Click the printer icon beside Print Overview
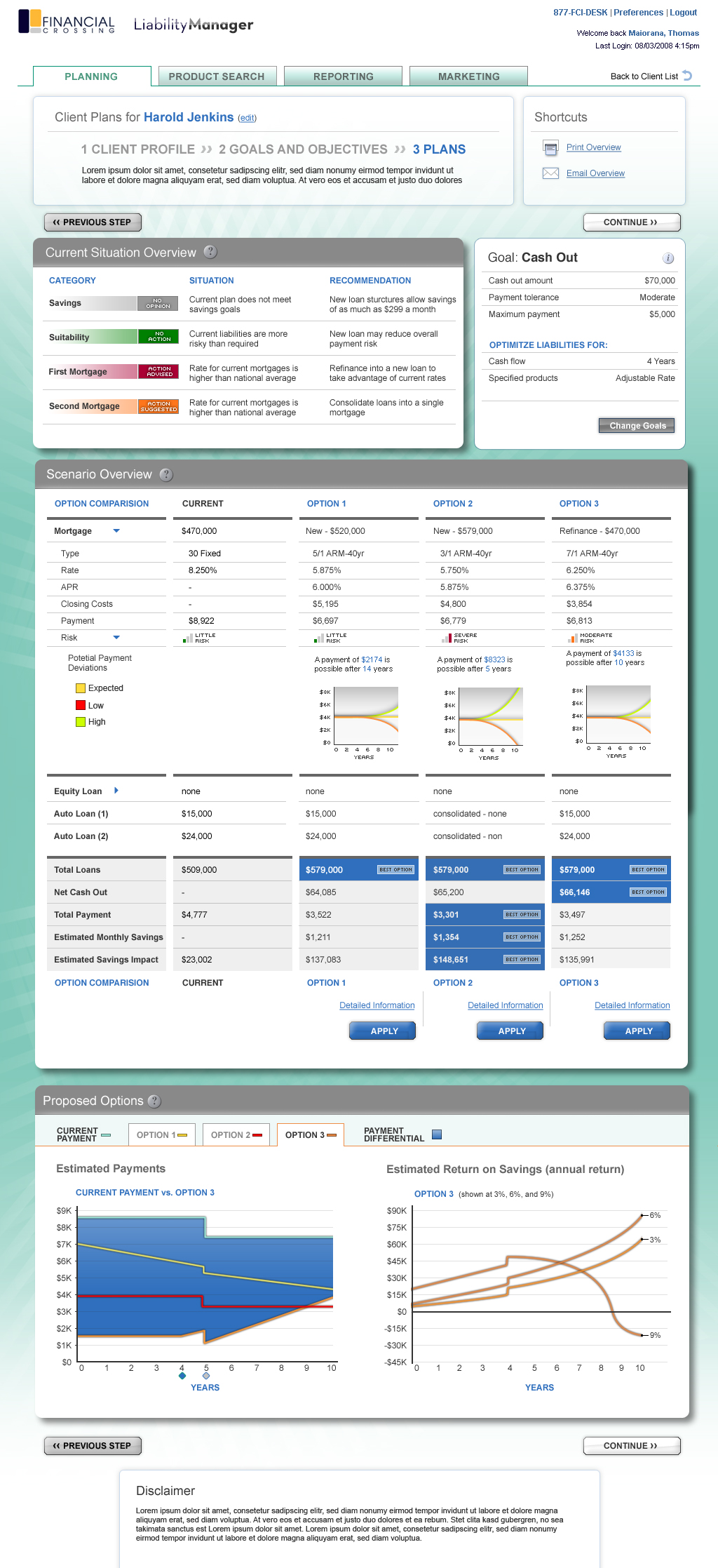The height and width of the screenshot is (1568, 718). (x=550, y=147)
